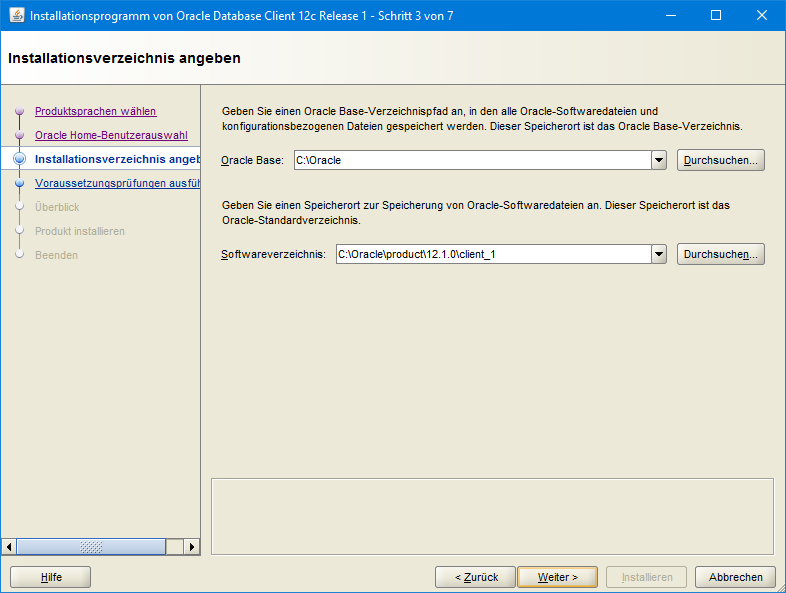Image resolution: width=786 pixels, height=593 pixels.
Task: Jump to Voraussetzungsprüfungen ausführen step
Action: click(117, 183)
